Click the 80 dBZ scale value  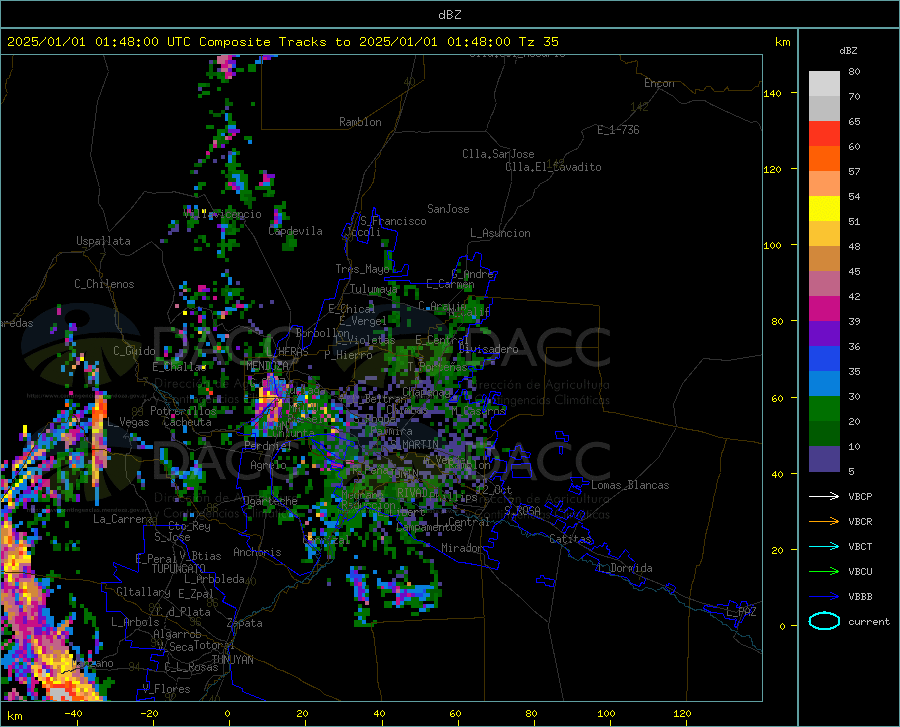[854, 71]
